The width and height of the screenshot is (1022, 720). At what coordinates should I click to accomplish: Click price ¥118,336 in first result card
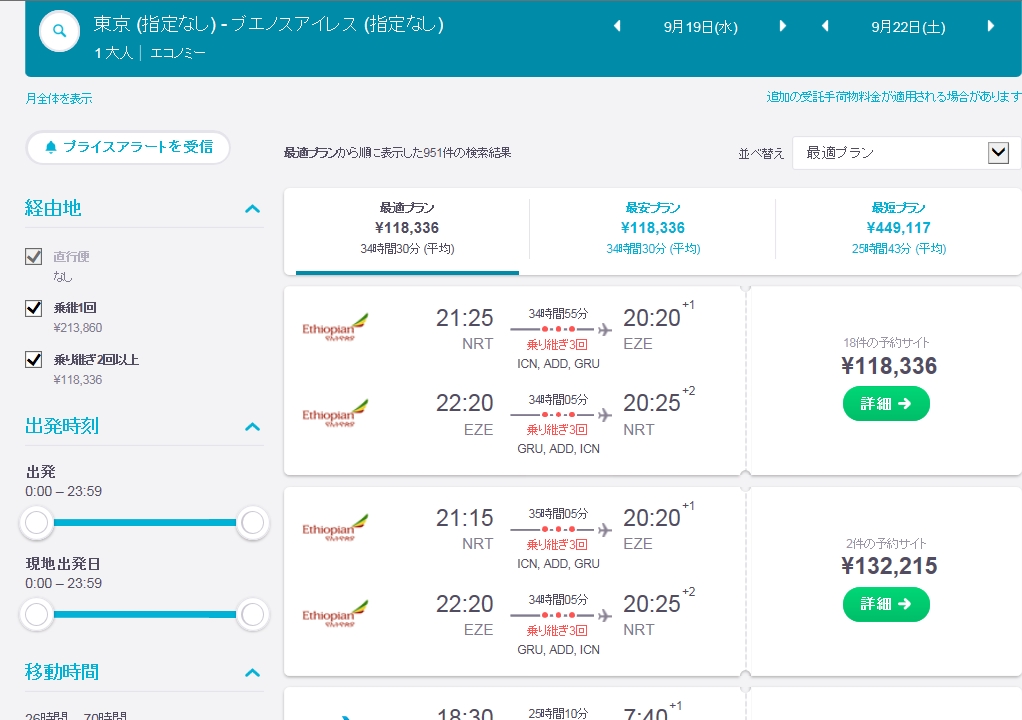click(x=889, y=366)
